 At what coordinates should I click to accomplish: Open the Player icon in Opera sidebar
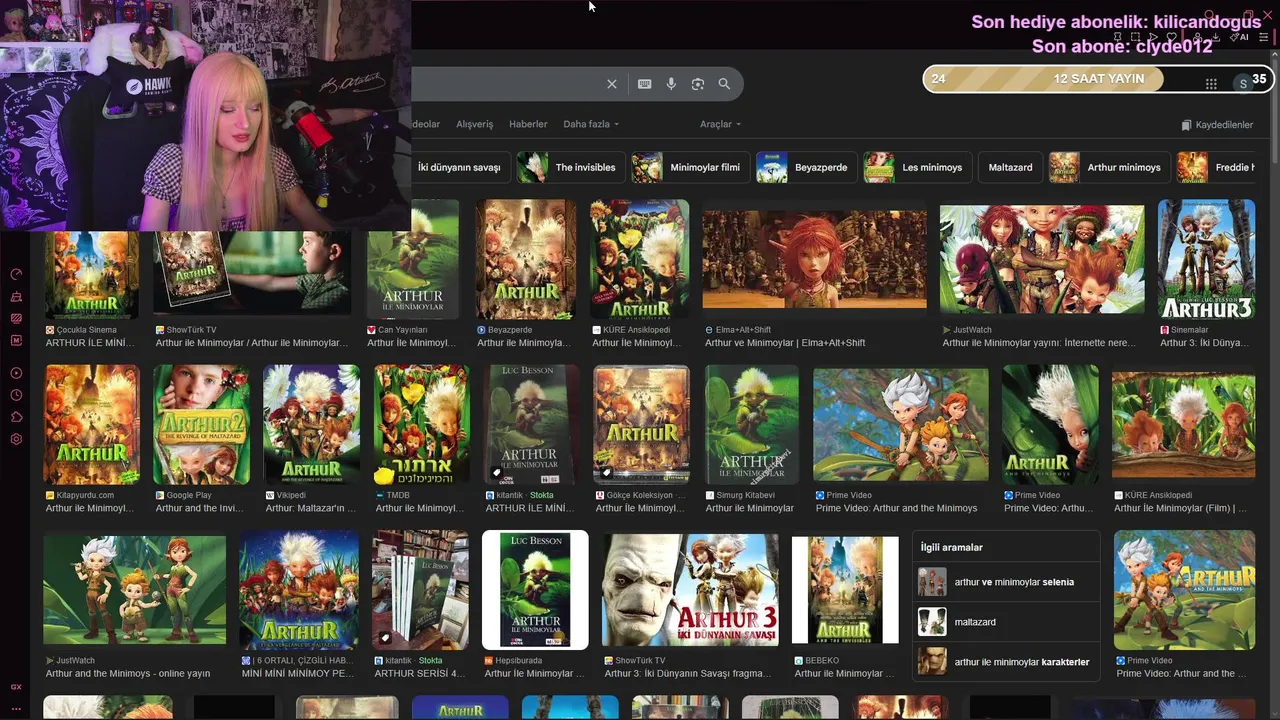tap(16, 373)
